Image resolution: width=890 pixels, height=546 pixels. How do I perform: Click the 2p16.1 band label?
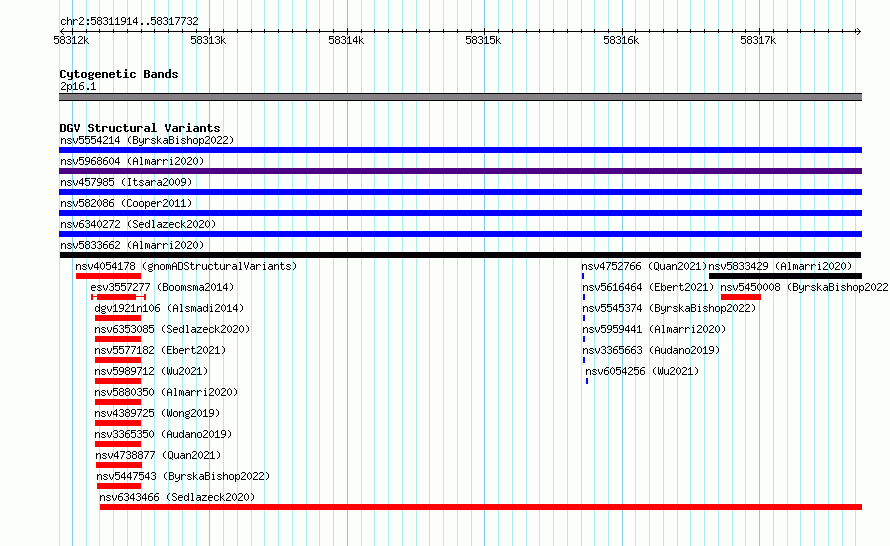tap(78, 86)
